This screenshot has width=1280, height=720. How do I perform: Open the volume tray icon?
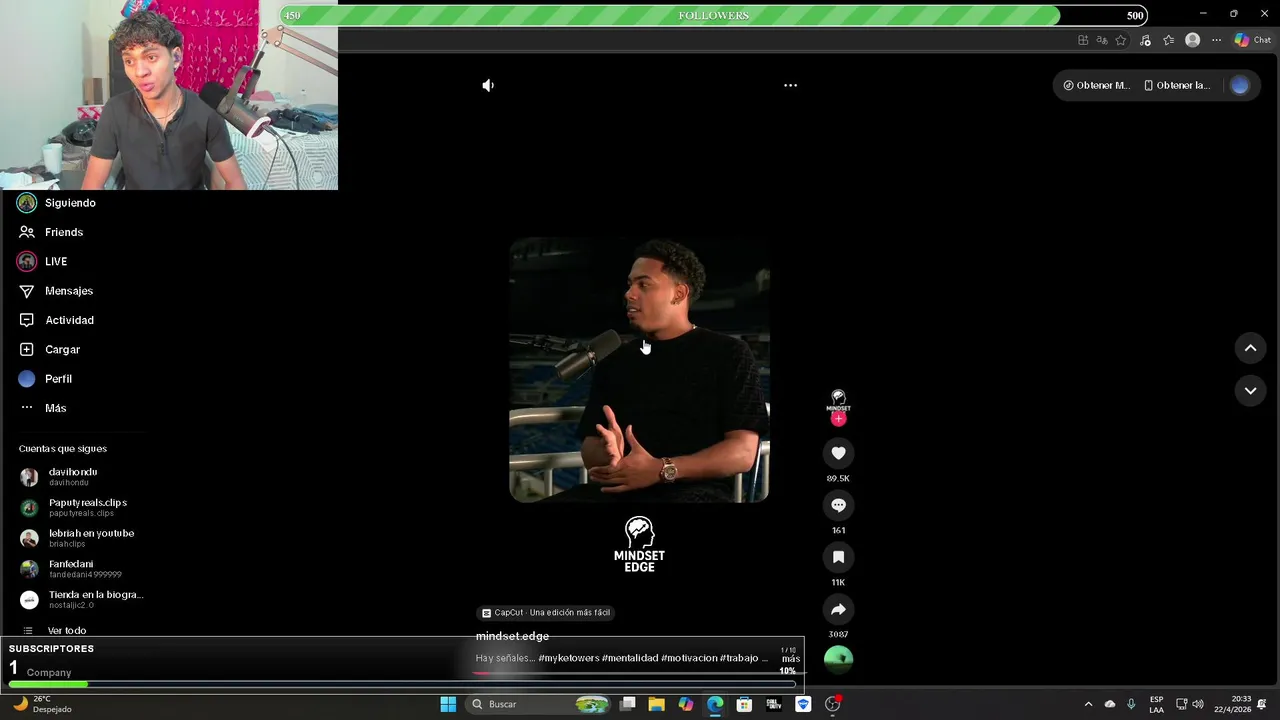coord(1198,704)
